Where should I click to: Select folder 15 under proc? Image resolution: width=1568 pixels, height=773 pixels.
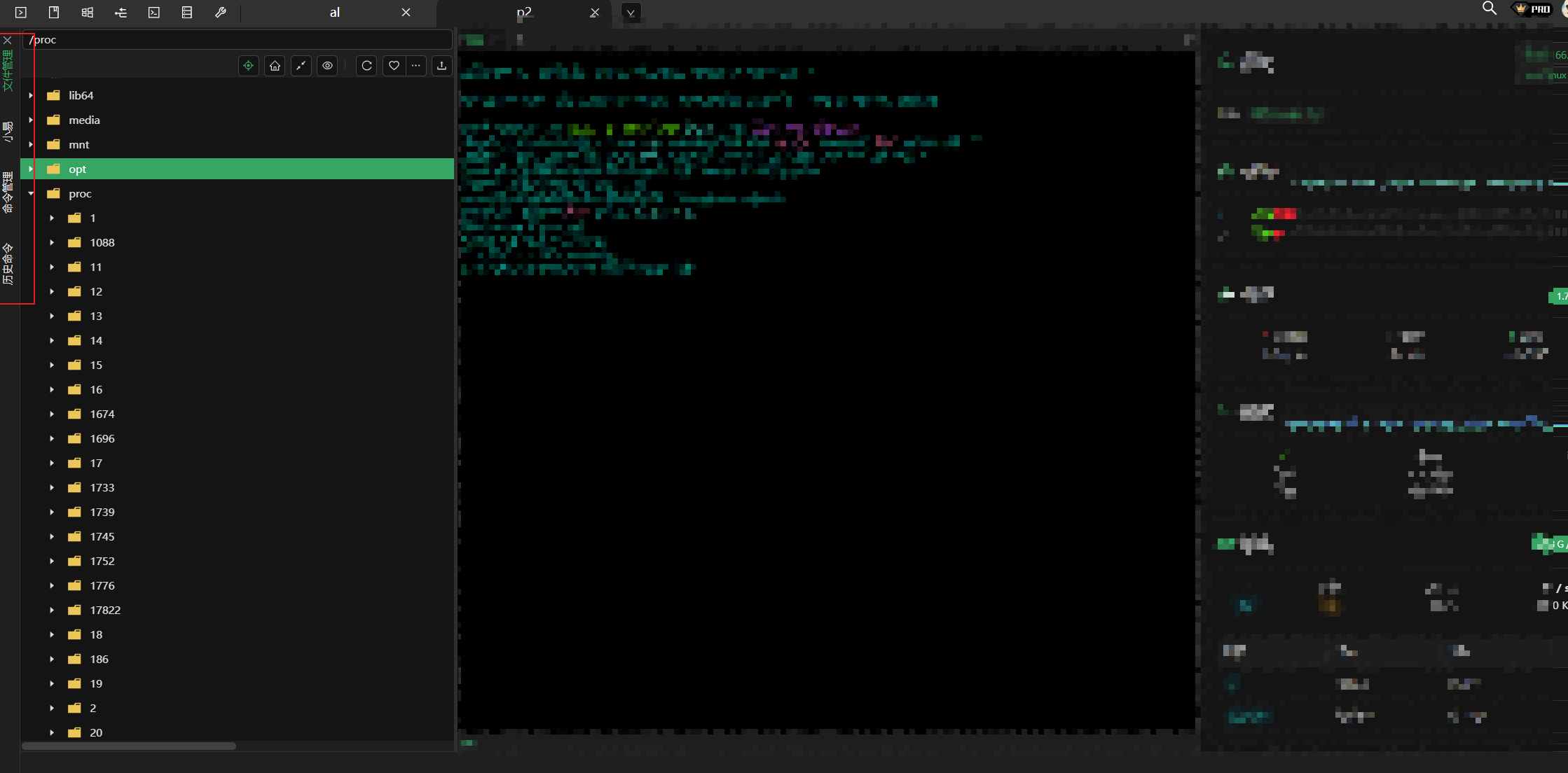96,365
